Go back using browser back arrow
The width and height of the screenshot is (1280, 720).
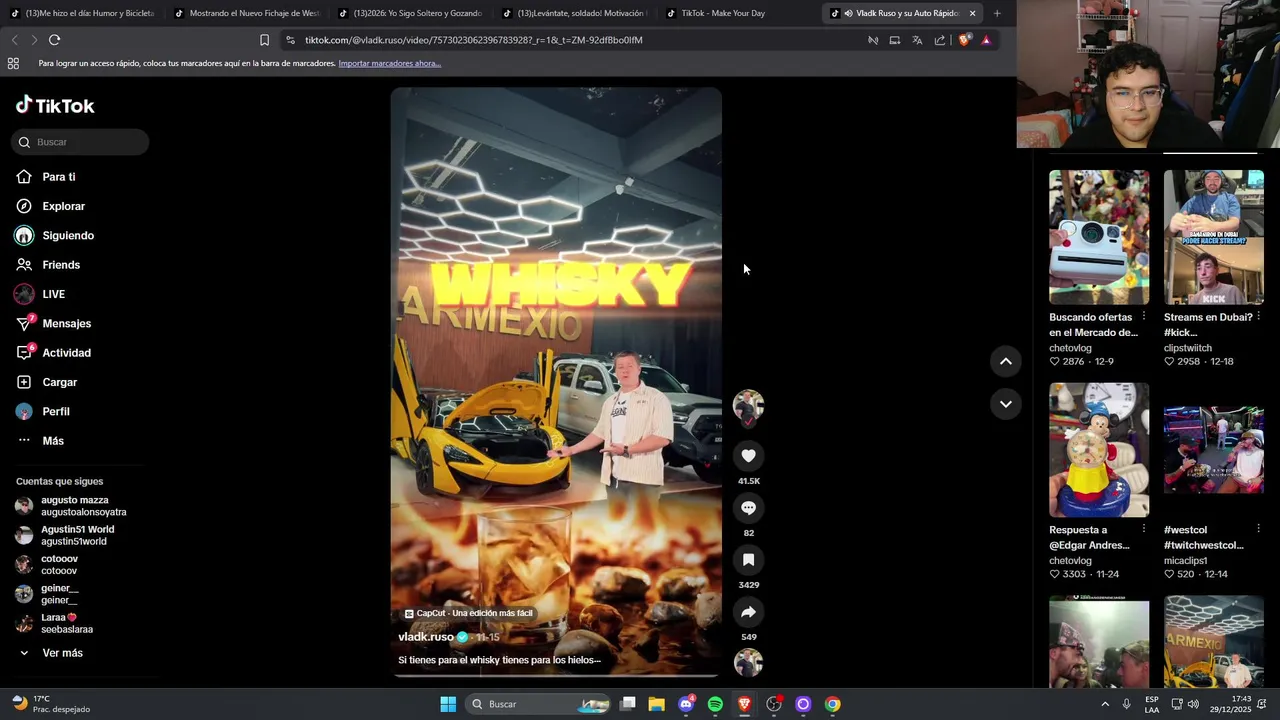click(x=14, y=40)
